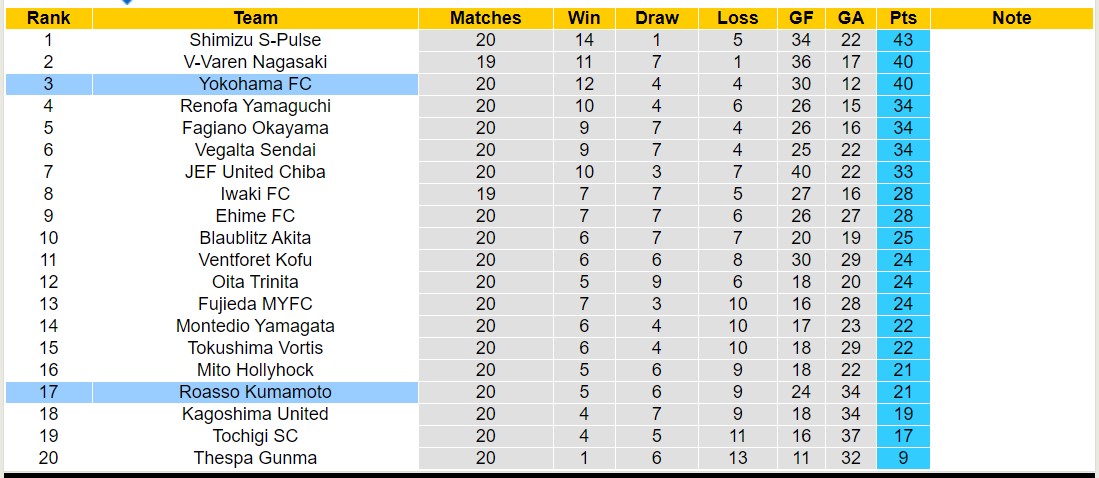Screen dimensions: 1099x478
Task: Click the GF column header
Action: click(x=801, y=18)
